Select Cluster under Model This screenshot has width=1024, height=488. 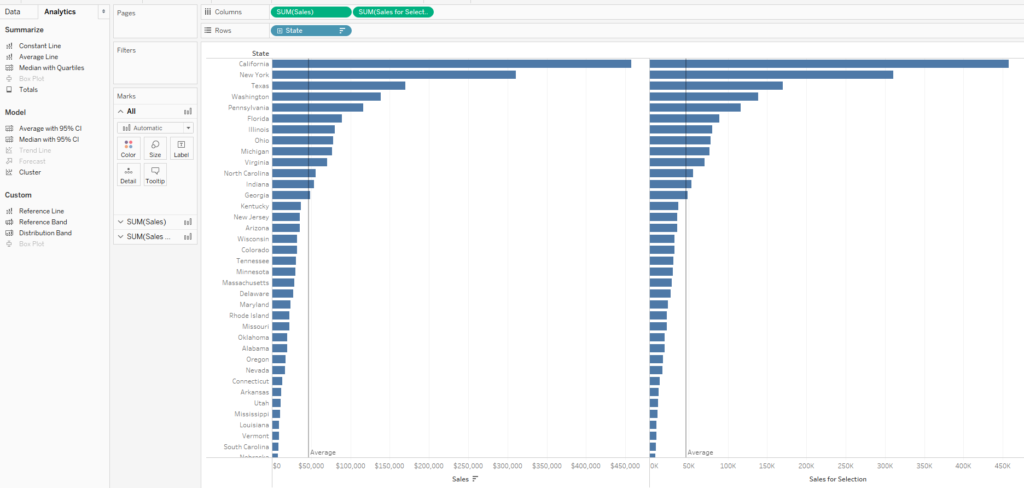click(30, 172)
